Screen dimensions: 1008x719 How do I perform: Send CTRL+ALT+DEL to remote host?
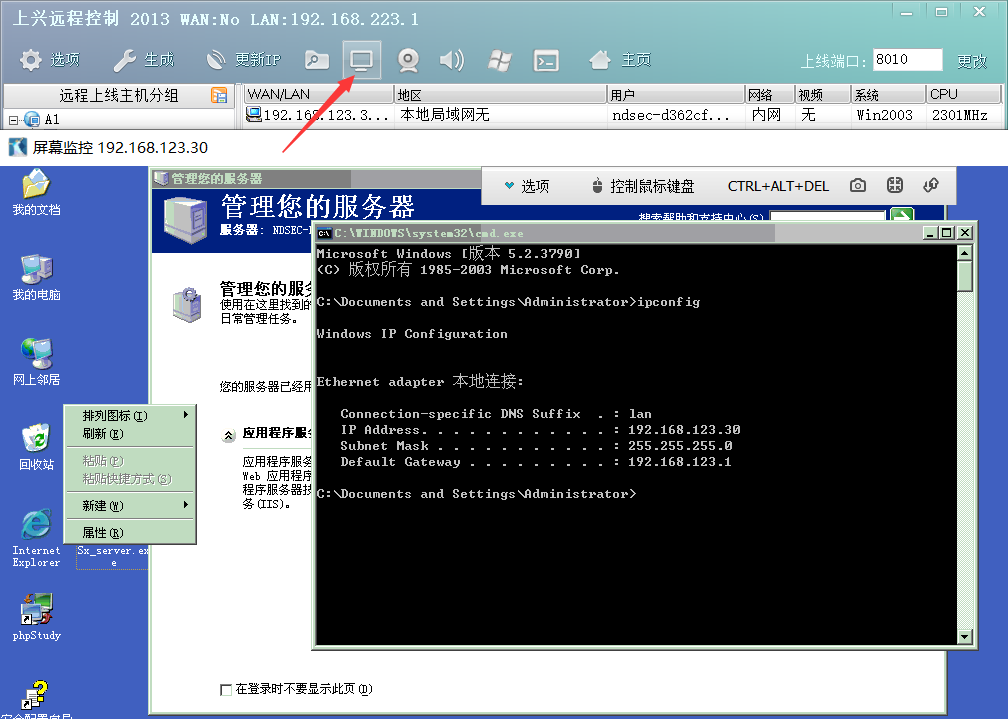778,186
